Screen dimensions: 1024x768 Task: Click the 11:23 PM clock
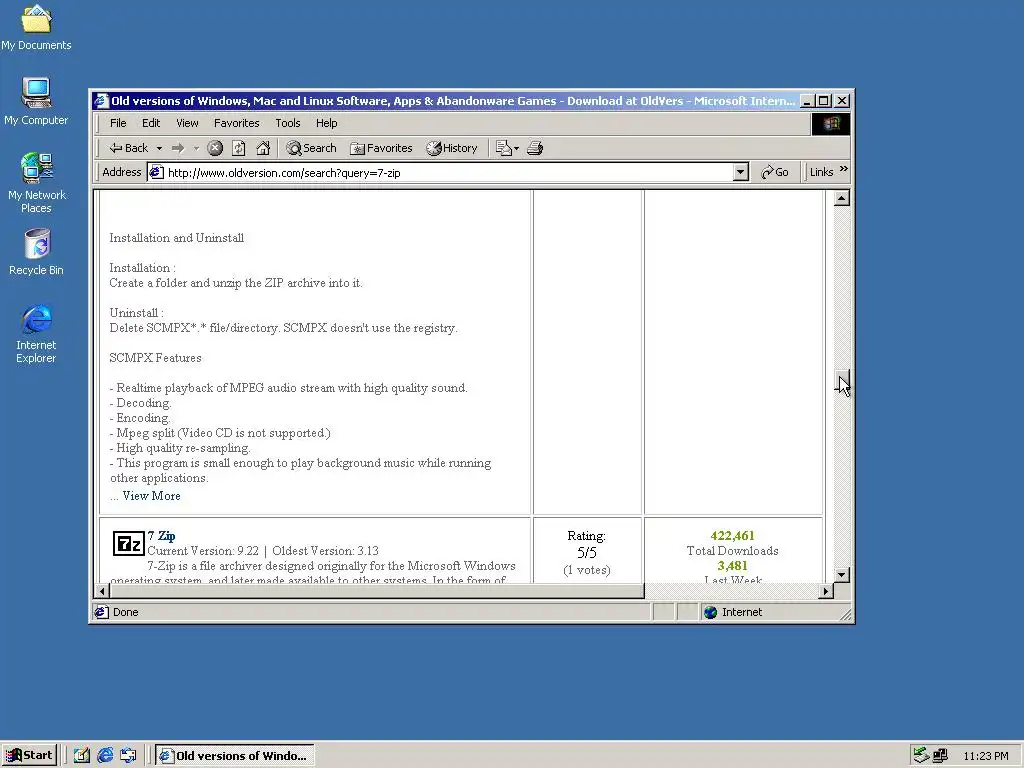tap(985, 756)
